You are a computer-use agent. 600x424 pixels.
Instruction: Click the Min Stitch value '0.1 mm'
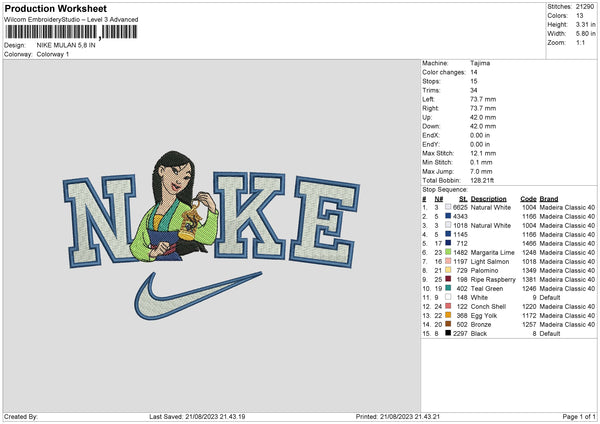click(481, 162)
